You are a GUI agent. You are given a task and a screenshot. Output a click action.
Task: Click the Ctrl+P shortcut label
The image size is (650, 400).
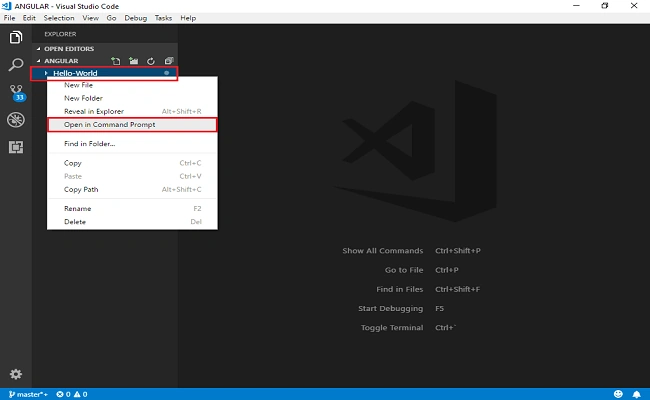[x=446, y=270]
